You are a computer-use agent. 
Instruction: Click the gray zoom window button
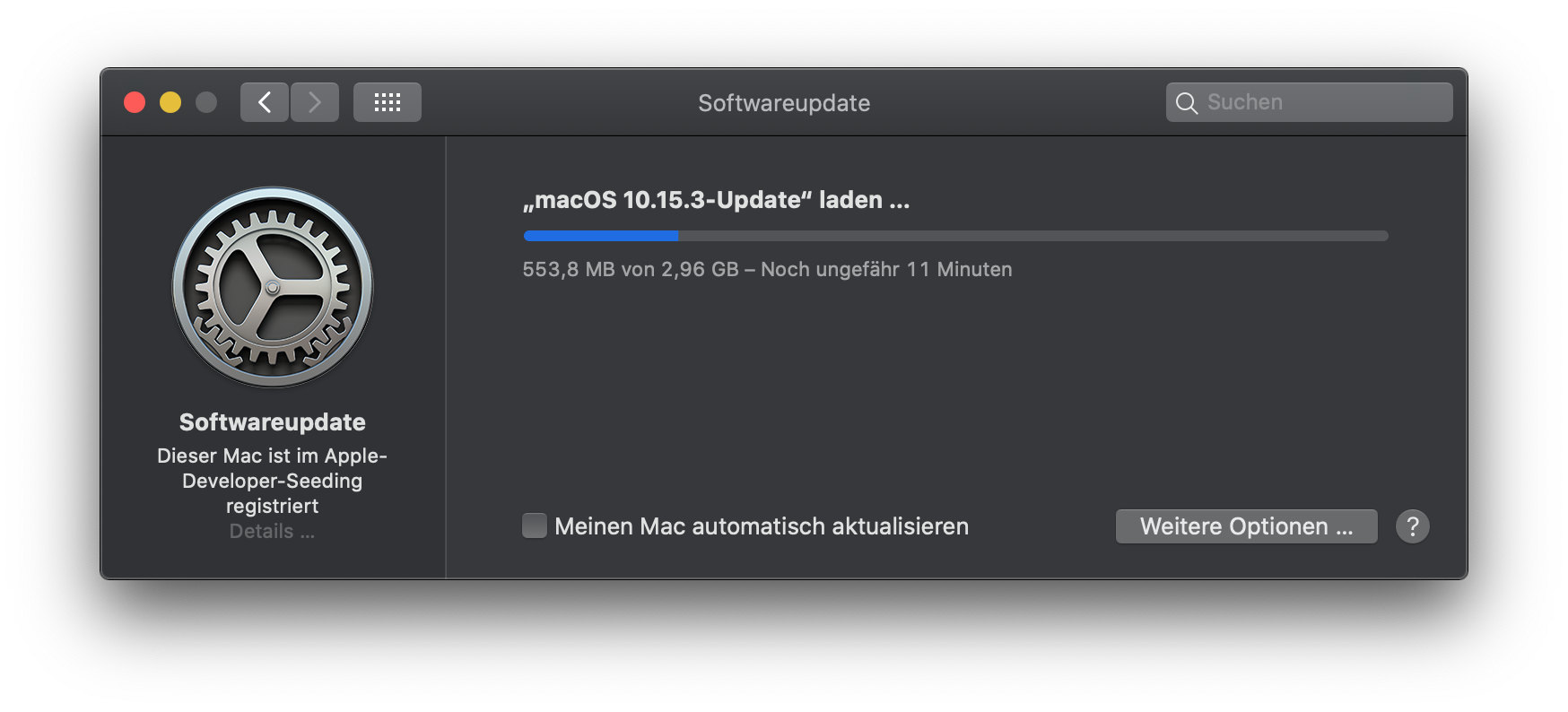[206, 102]
